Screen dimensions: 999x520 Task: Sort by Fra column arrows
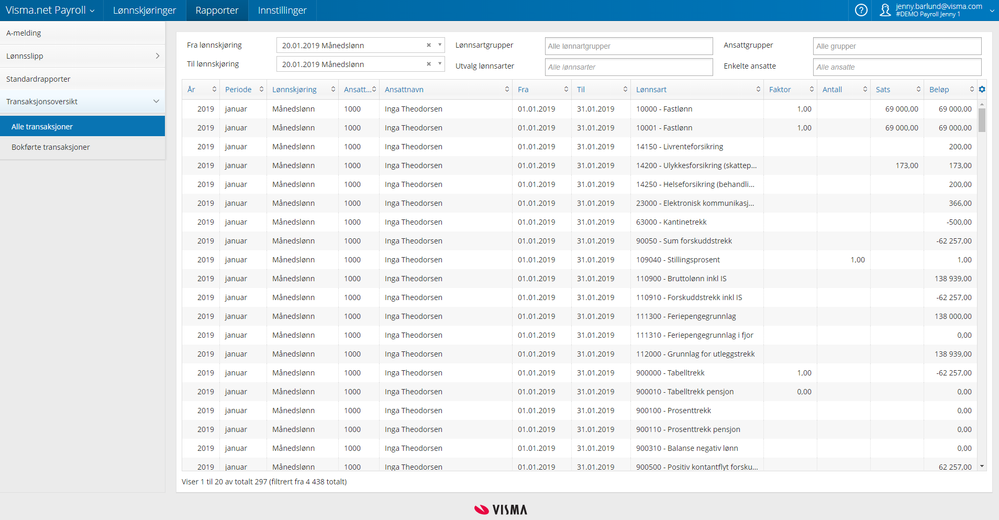pos(566,89)
